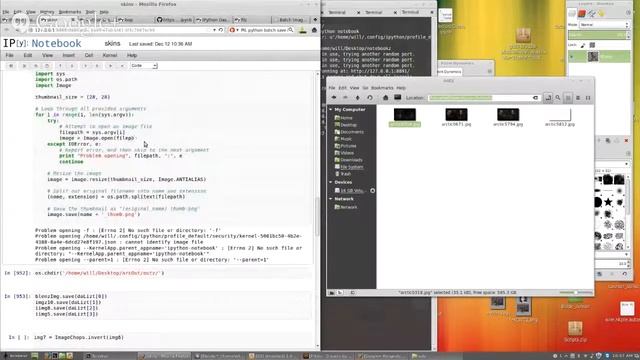Viewport: 640px width, 360px height.
Task: Click the notebook save toolbar icon
Action: click(x=11, y=66)
